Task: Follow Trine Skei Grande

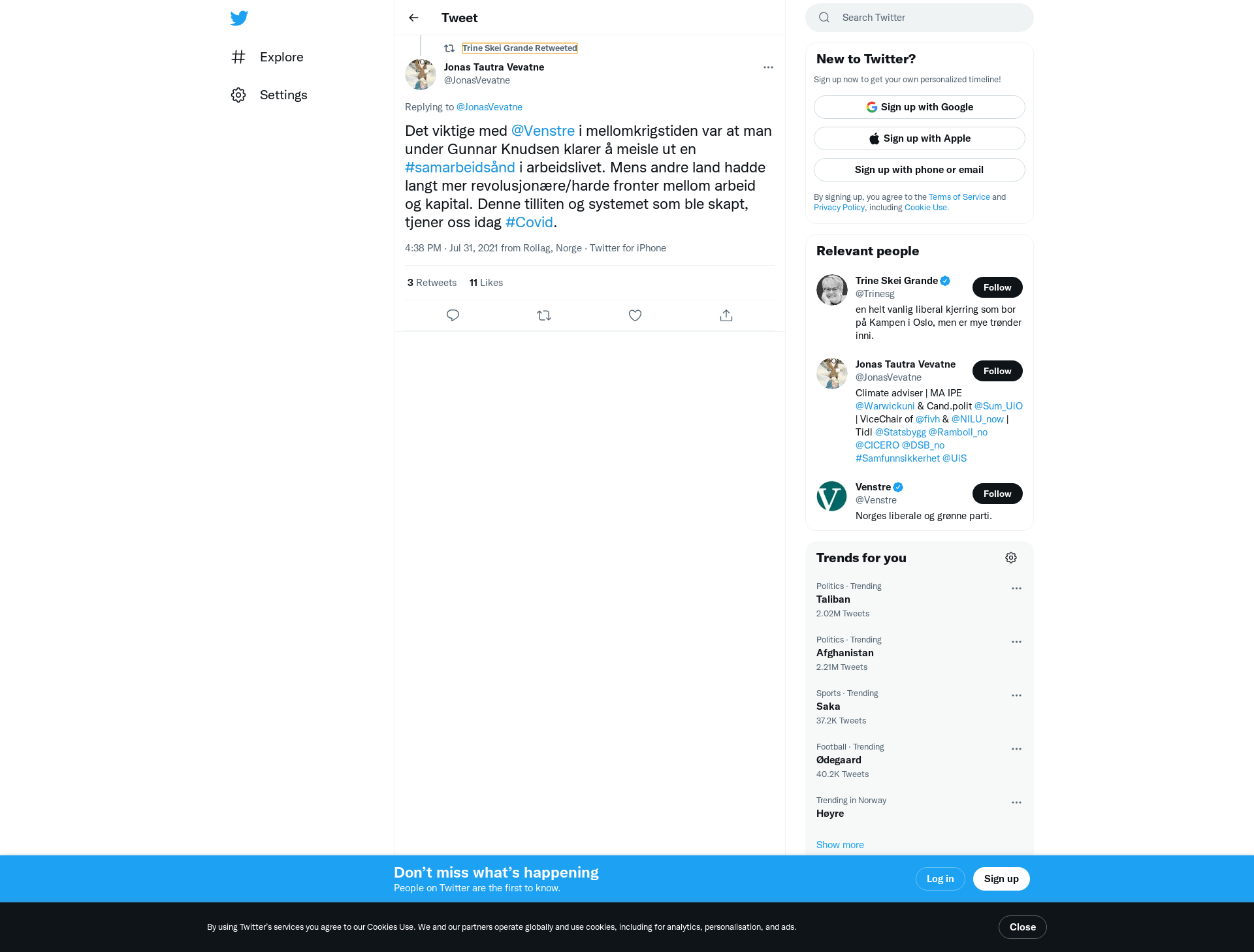Action: click(997, 287)
